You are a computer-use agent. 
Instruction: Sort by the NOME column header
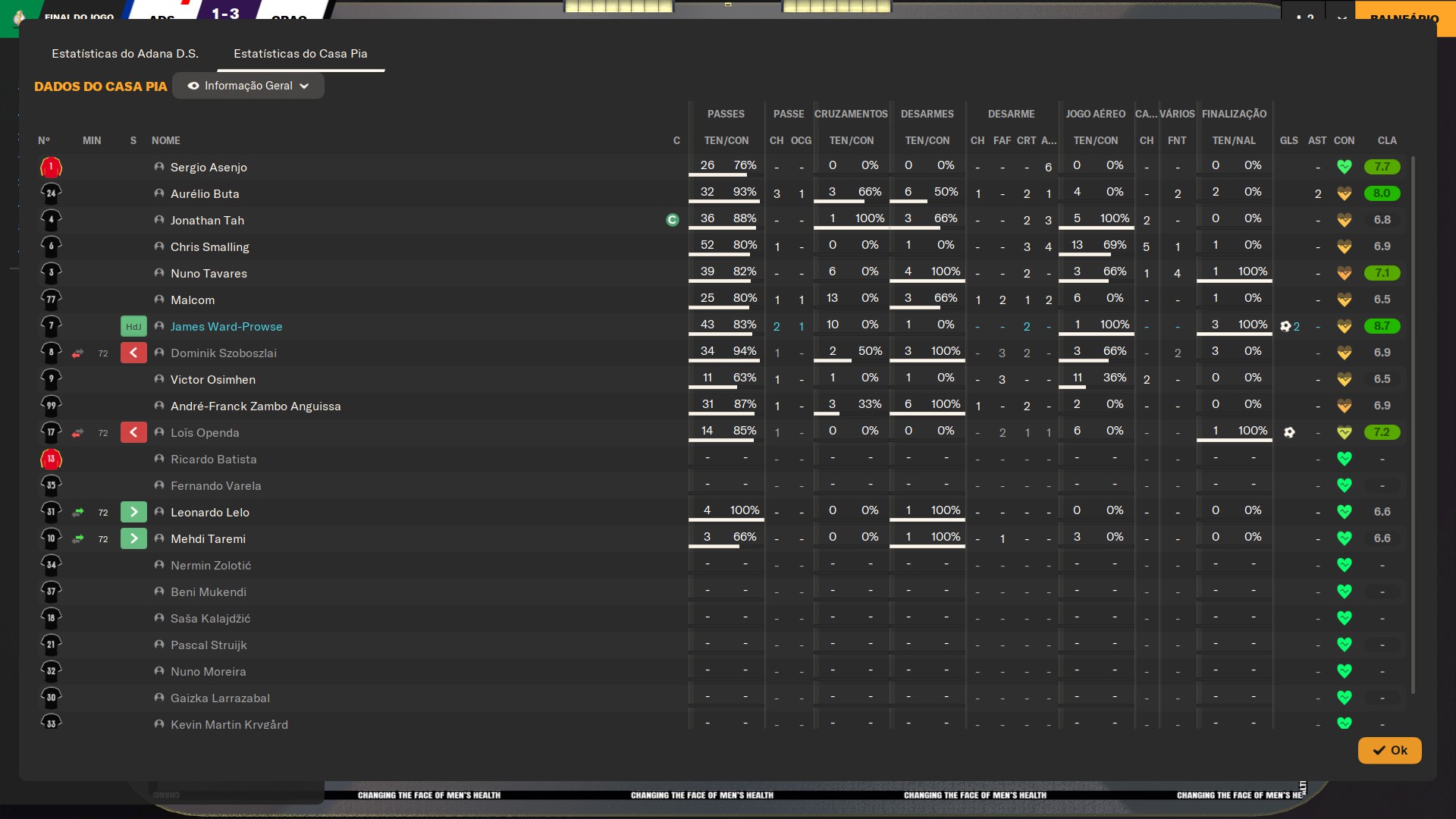click(166, 140)
